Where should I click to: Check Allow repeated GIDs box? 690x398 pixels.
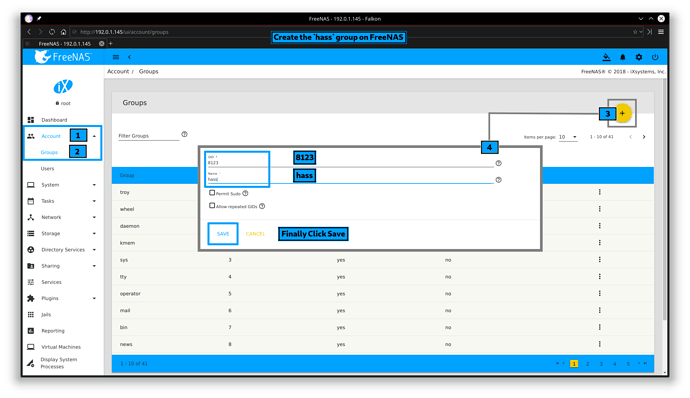coord(212,206)
